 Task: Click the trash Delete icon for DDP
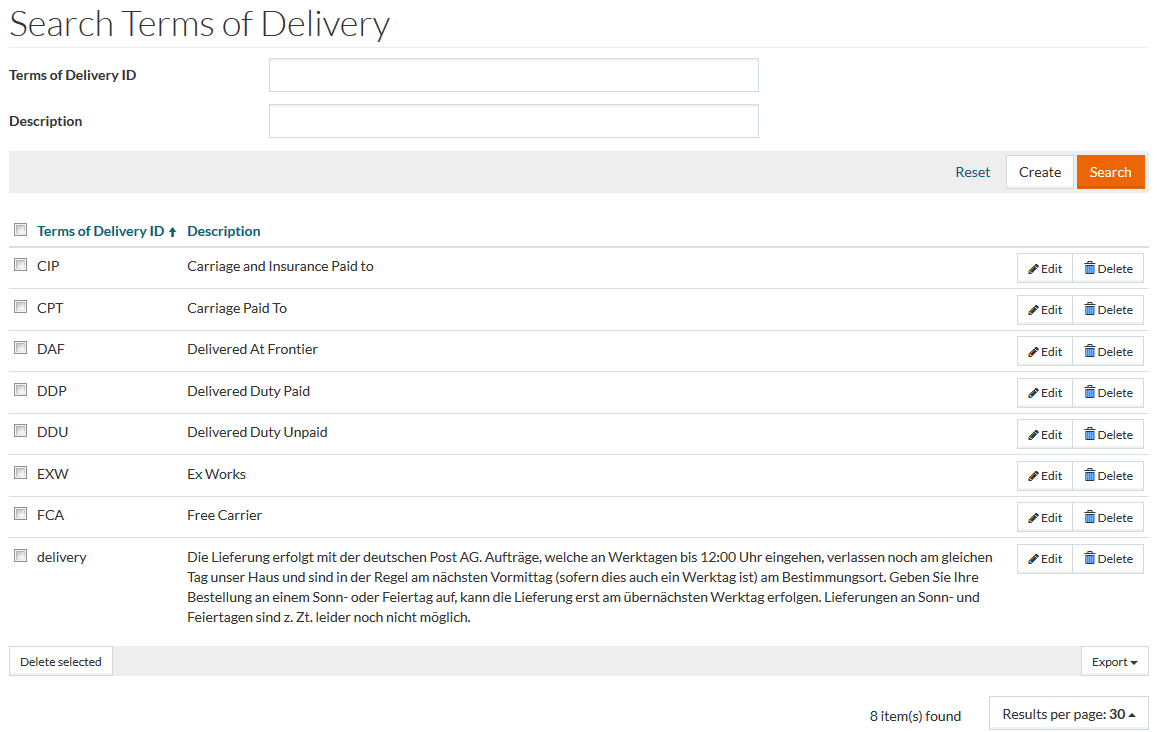(x=1090, y=393)
